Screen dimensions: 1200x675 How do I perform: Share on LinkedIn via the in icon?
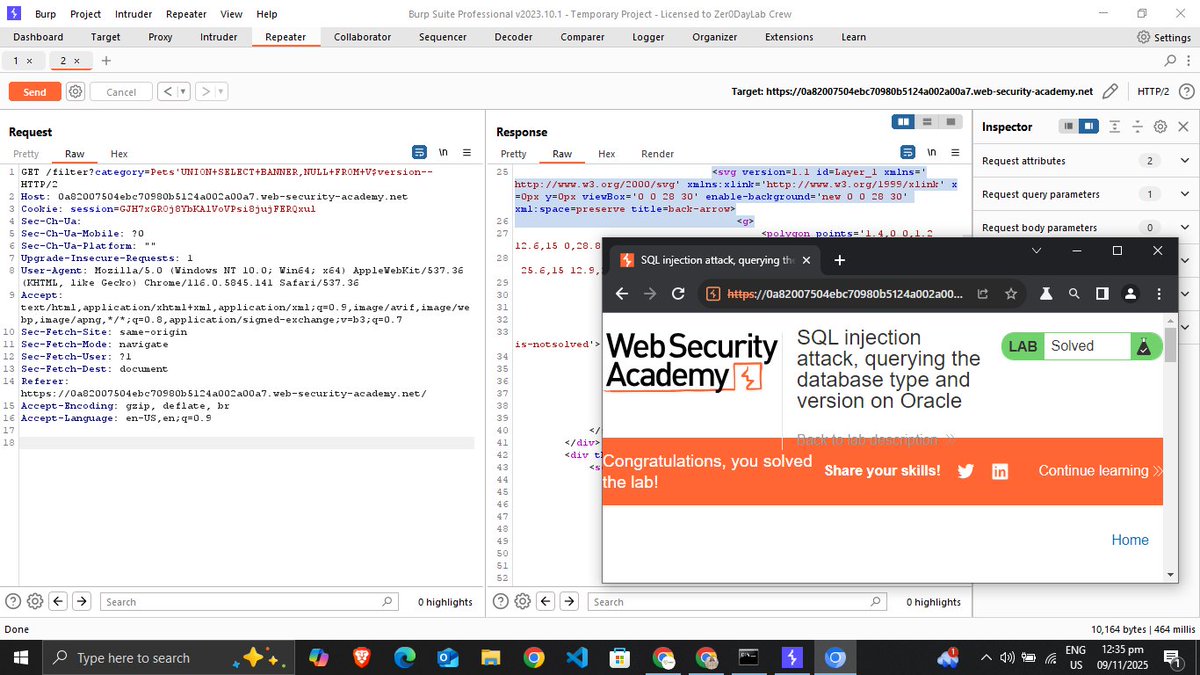1000,471
